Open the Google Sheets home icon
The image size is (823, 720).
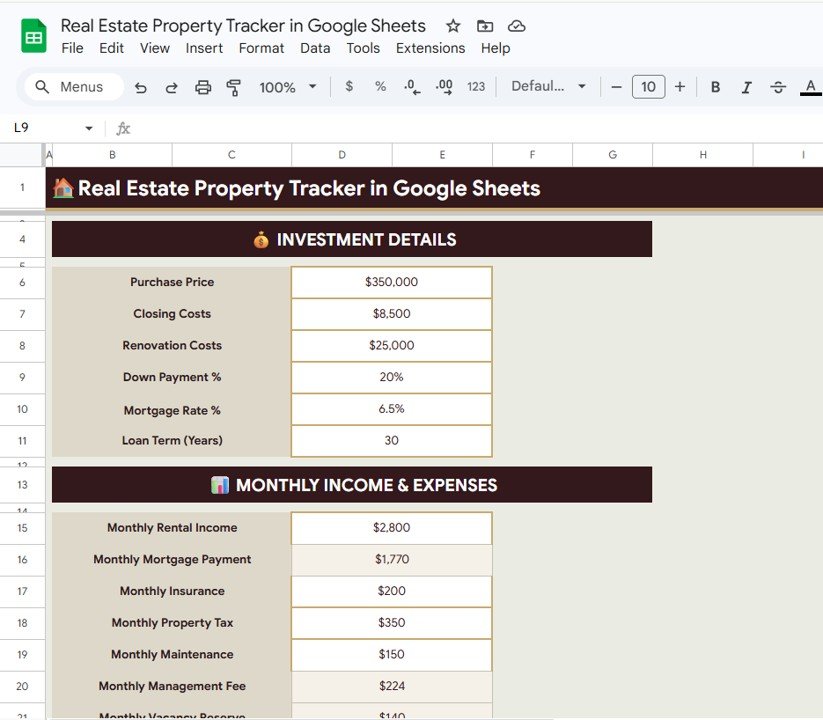point(34,36)
